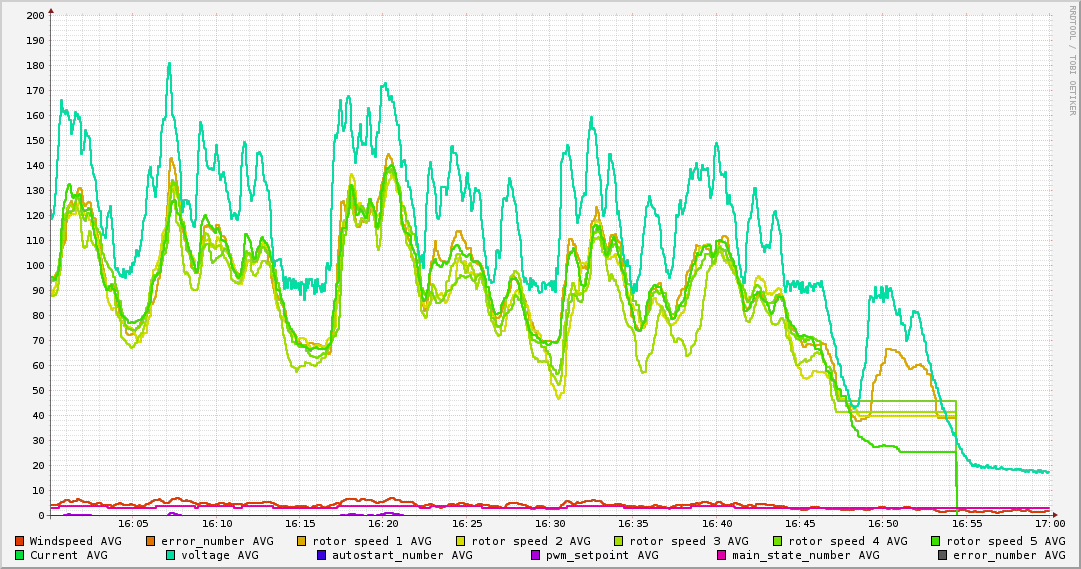
Task: Click the blue autostart_number AVG swatch
Action: point(322,555)
